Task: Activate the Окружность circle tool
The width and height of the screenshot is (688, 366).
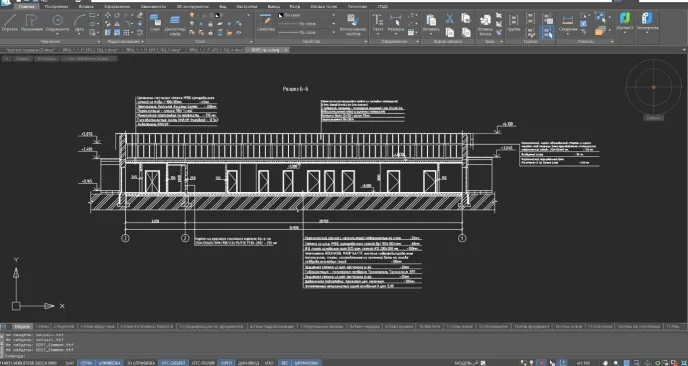Action: tap(57, 23)
